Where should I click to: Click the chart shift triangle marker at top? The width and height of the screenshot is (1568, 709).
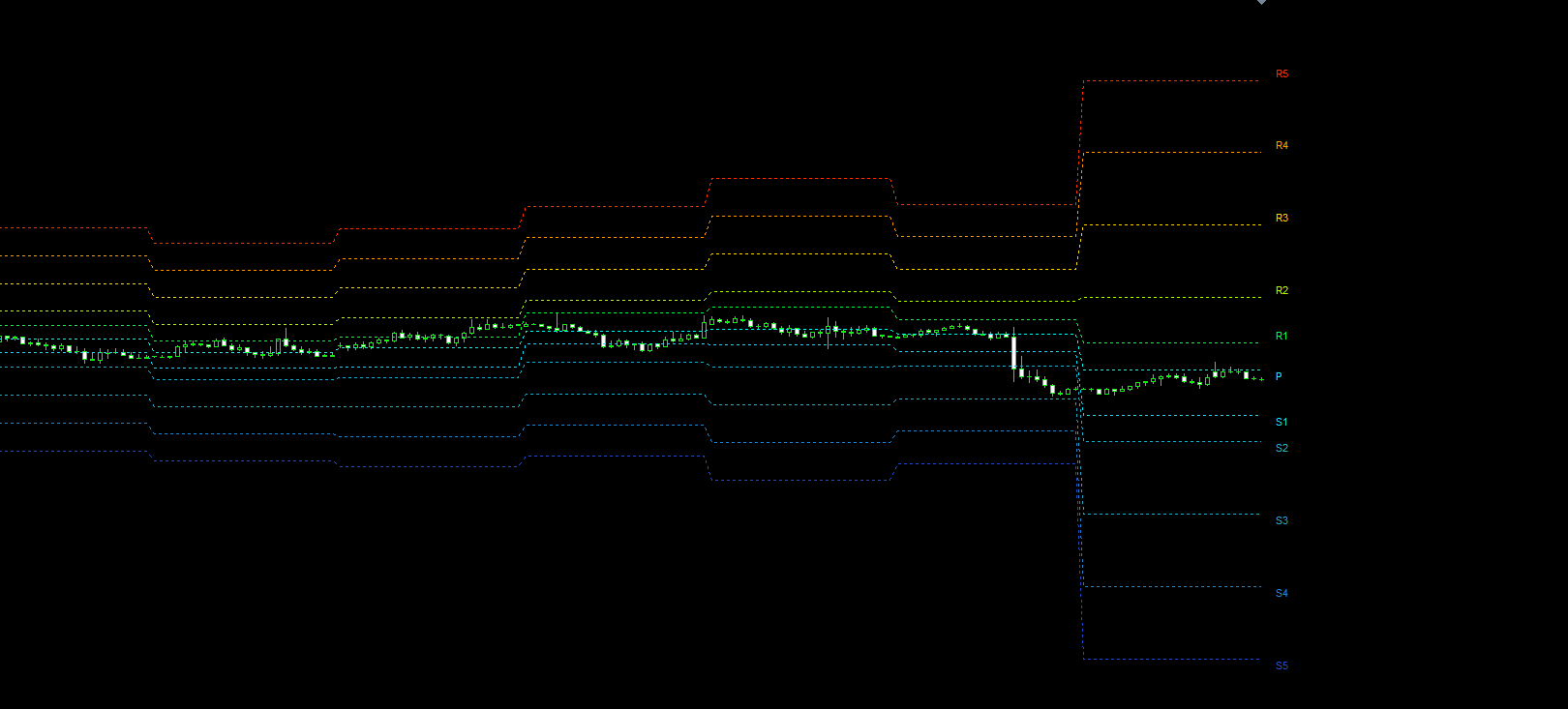click(x=1261, y=3)
